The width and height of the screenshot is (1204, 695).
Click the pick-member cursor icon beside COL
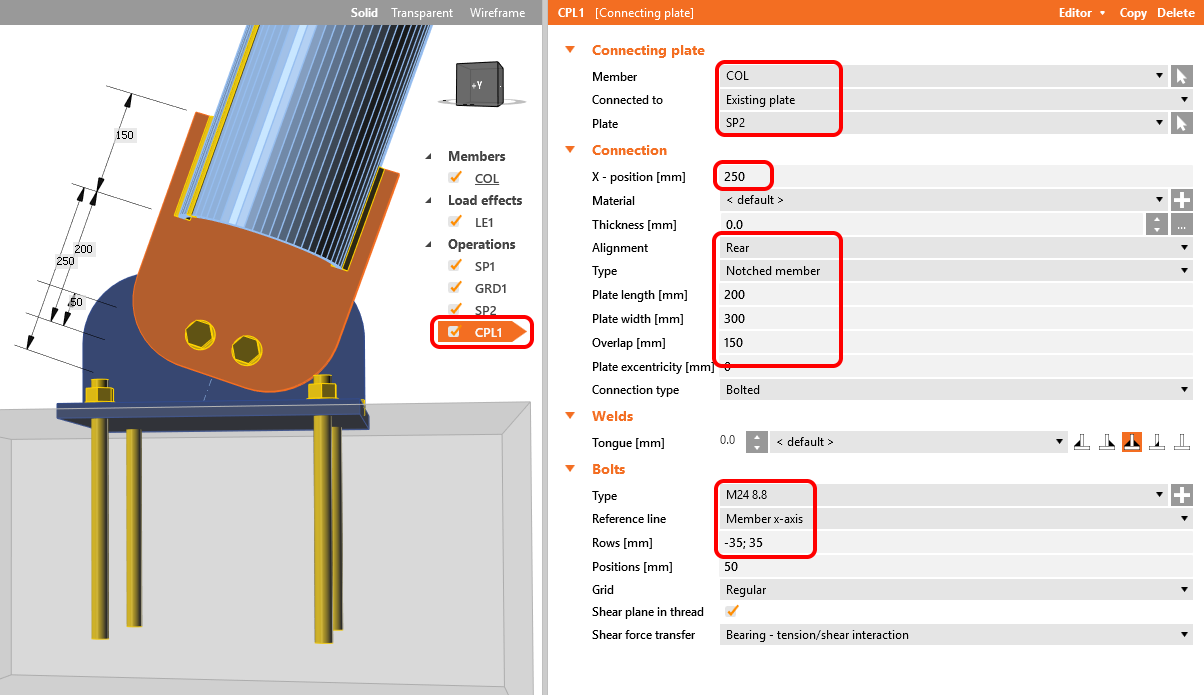[x=1182, y=76]
